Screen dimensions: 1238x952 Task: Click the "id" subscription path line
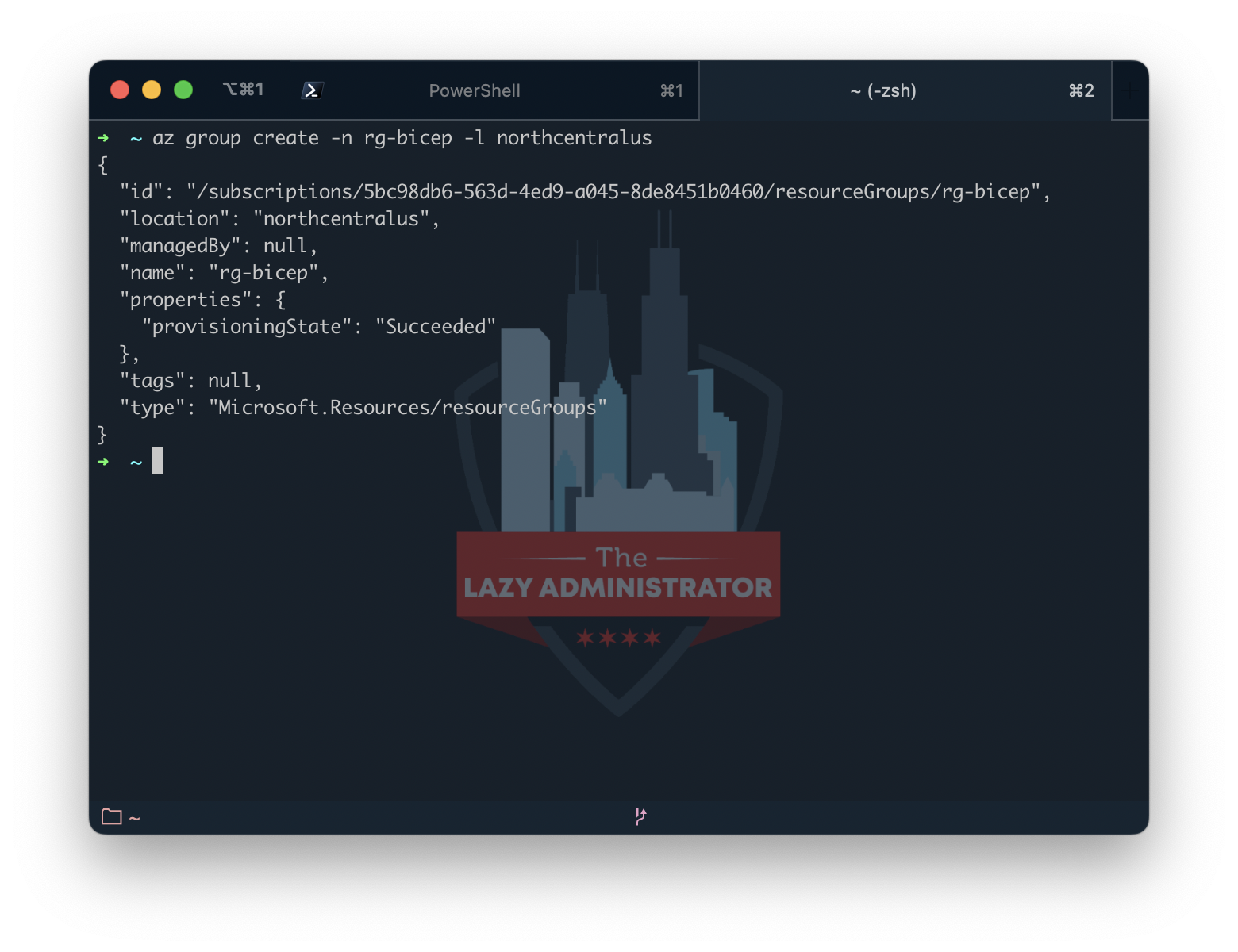[x=585, y=192]
